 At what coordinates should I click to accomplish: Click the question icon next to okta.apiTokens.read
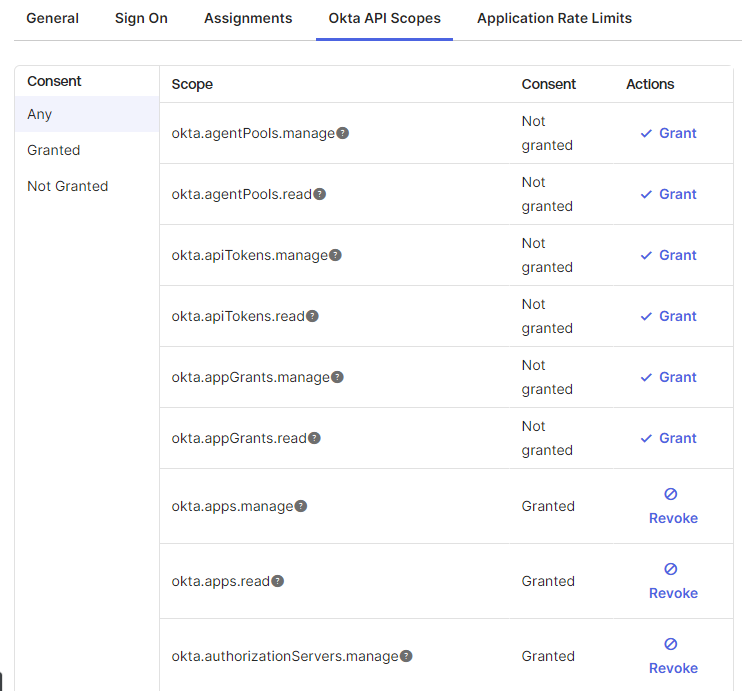[x=312, y=316]
